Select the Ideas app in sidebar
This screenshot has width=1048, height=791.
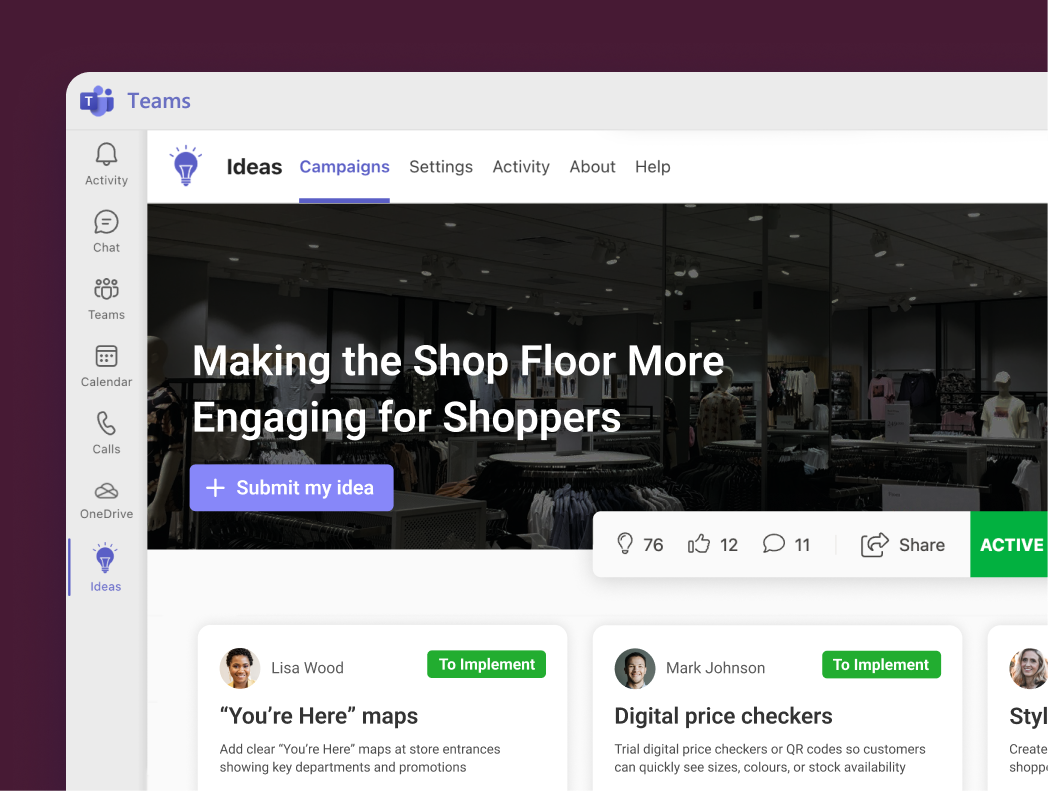coord(106,567)
